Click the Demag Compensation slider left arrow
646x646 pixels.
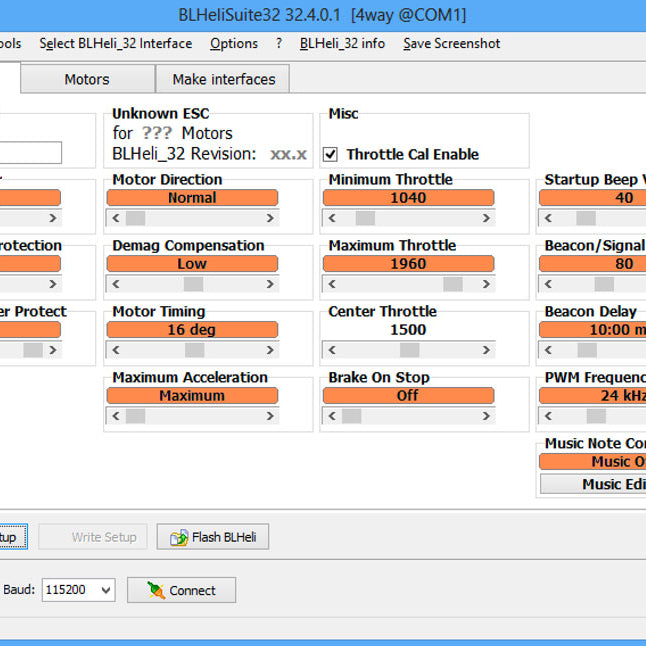point(116,284)
